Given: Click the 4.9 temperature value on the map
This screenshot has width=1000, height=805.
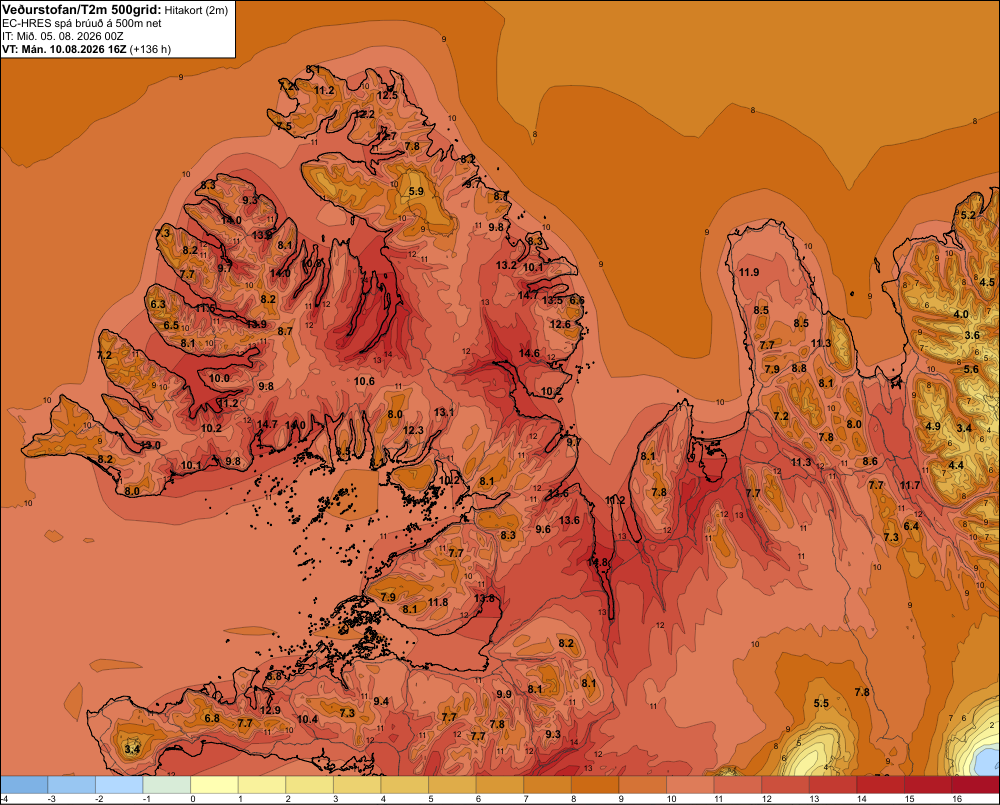Looking at the screenshot, I should pyautogui.click(x=933, y=426).
